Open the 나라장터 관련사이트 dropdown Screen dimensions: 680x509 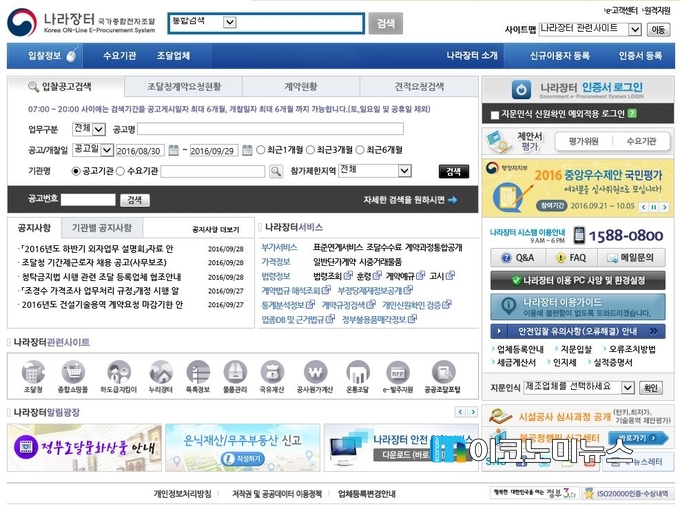635,29
